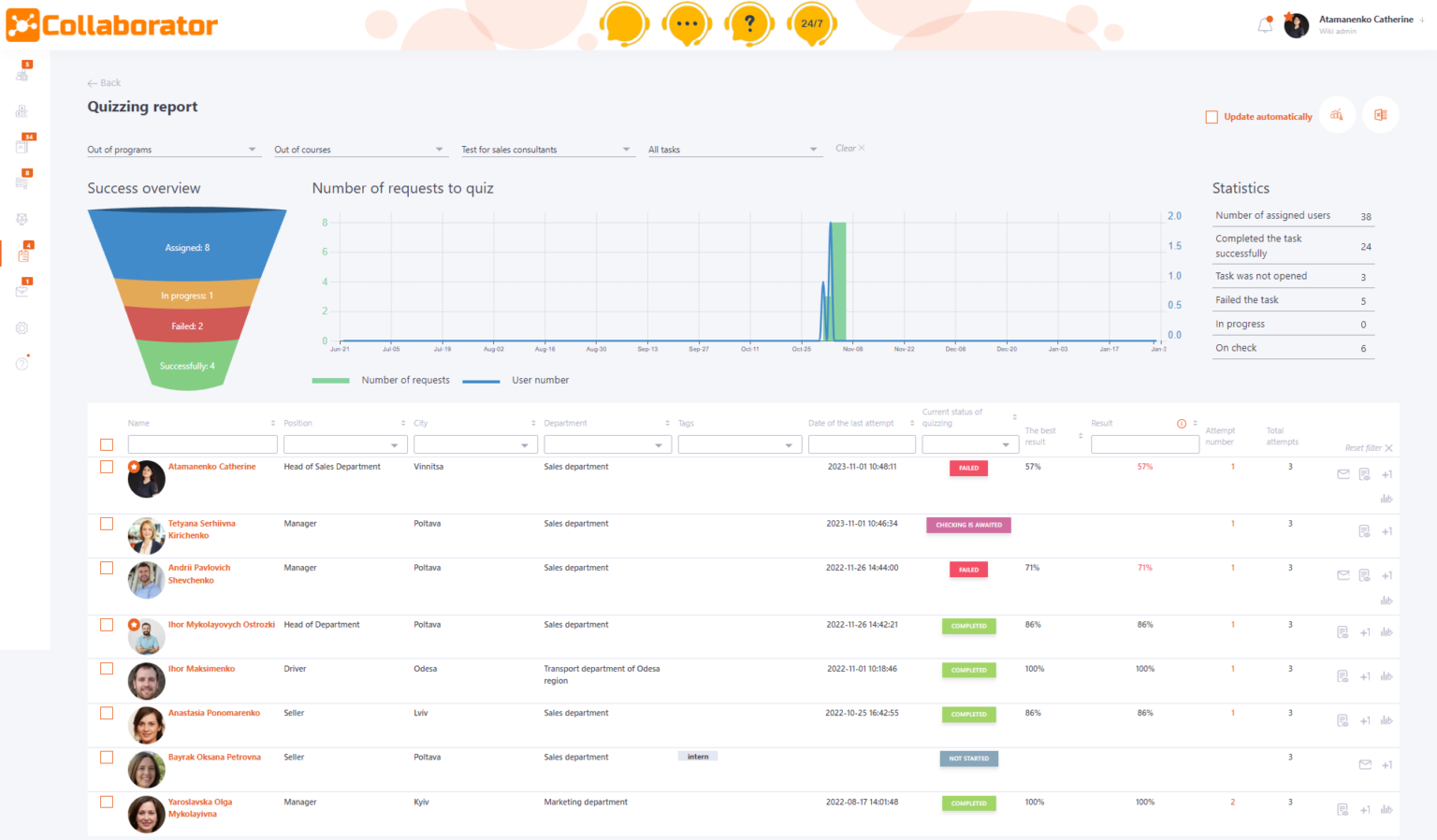Open statistics bars icon for Yaroslavska Olga
The width and height of the screenshot is (1437, 840).
1386,809
